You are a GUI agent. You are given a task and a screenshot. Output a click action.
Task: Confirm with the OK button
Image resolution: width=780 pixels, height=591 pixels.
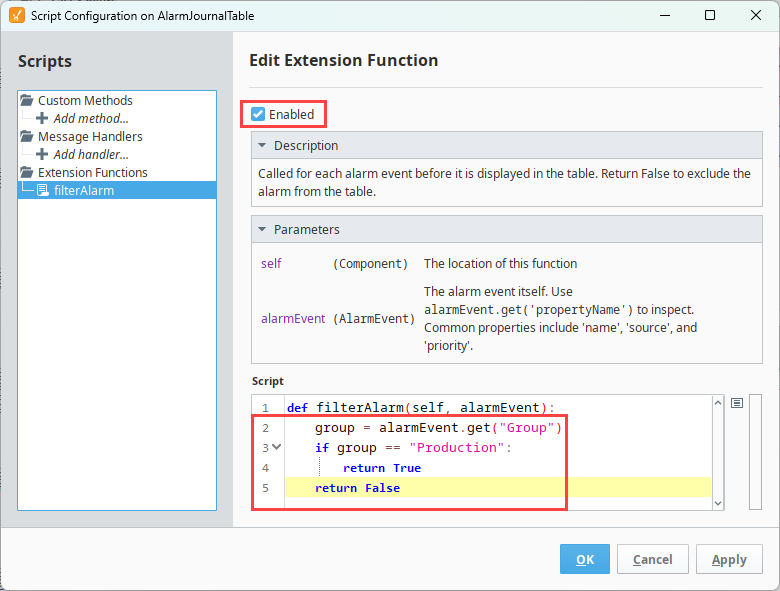click(x=585, y=559)
